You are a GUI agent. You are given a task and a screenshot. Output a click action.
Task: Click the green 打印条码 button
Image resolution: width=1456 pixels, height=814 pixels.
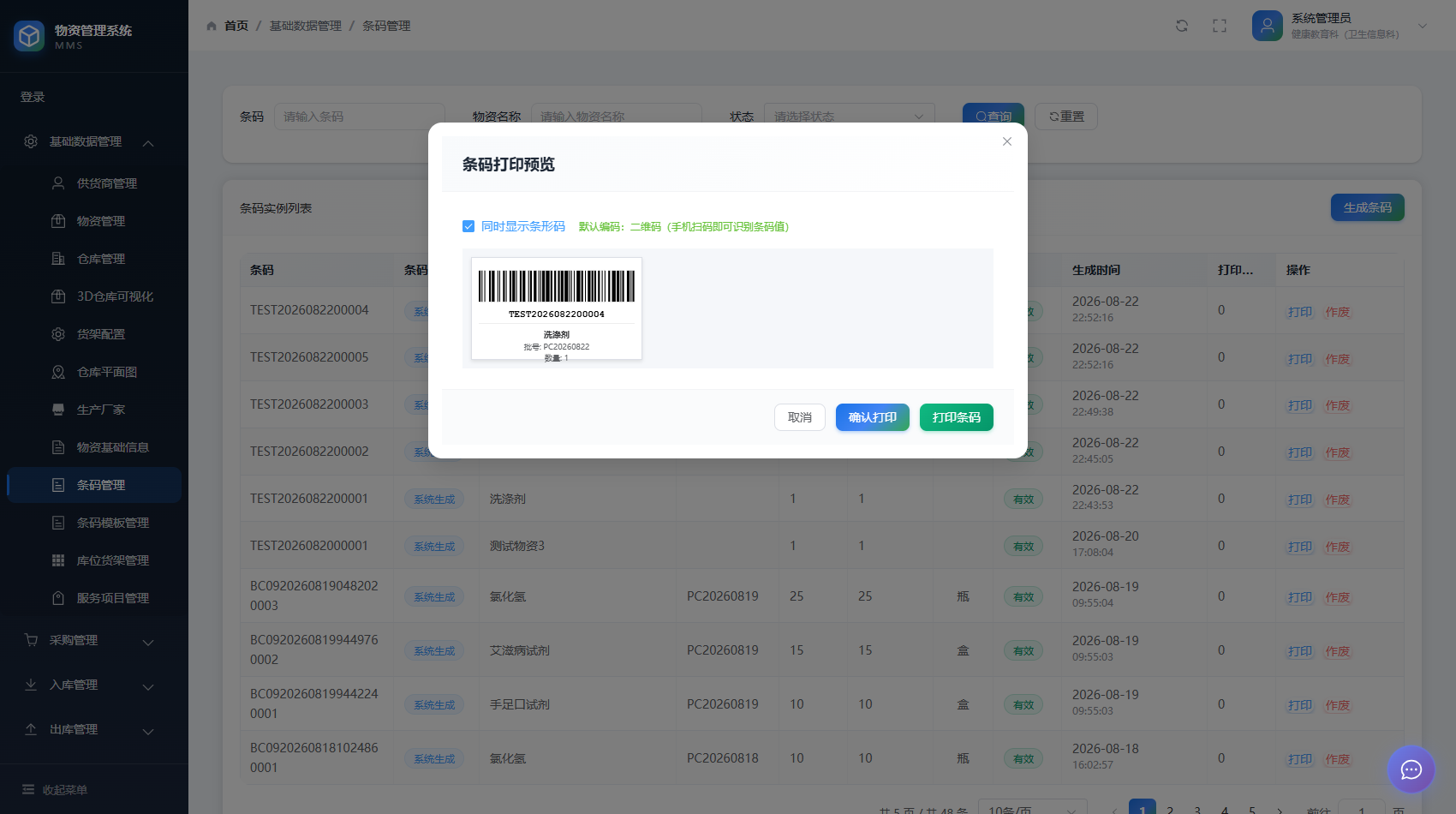pos(957,417)
